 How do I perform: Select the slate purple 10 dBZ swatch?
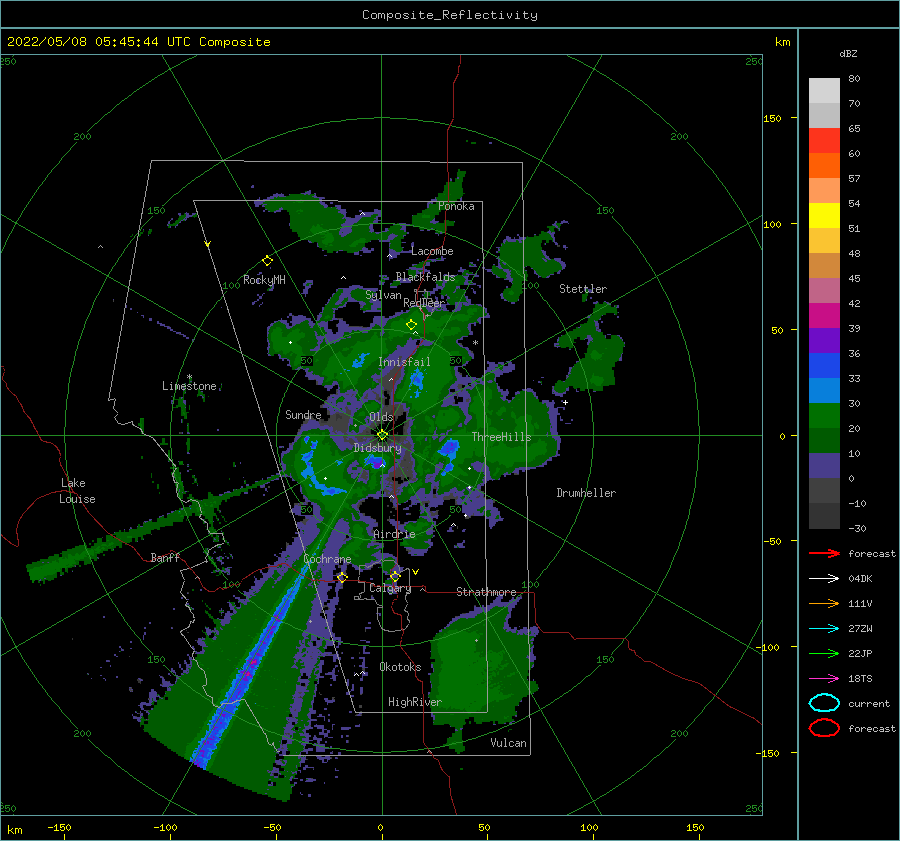pyautogui.click(x=824, y=466)
